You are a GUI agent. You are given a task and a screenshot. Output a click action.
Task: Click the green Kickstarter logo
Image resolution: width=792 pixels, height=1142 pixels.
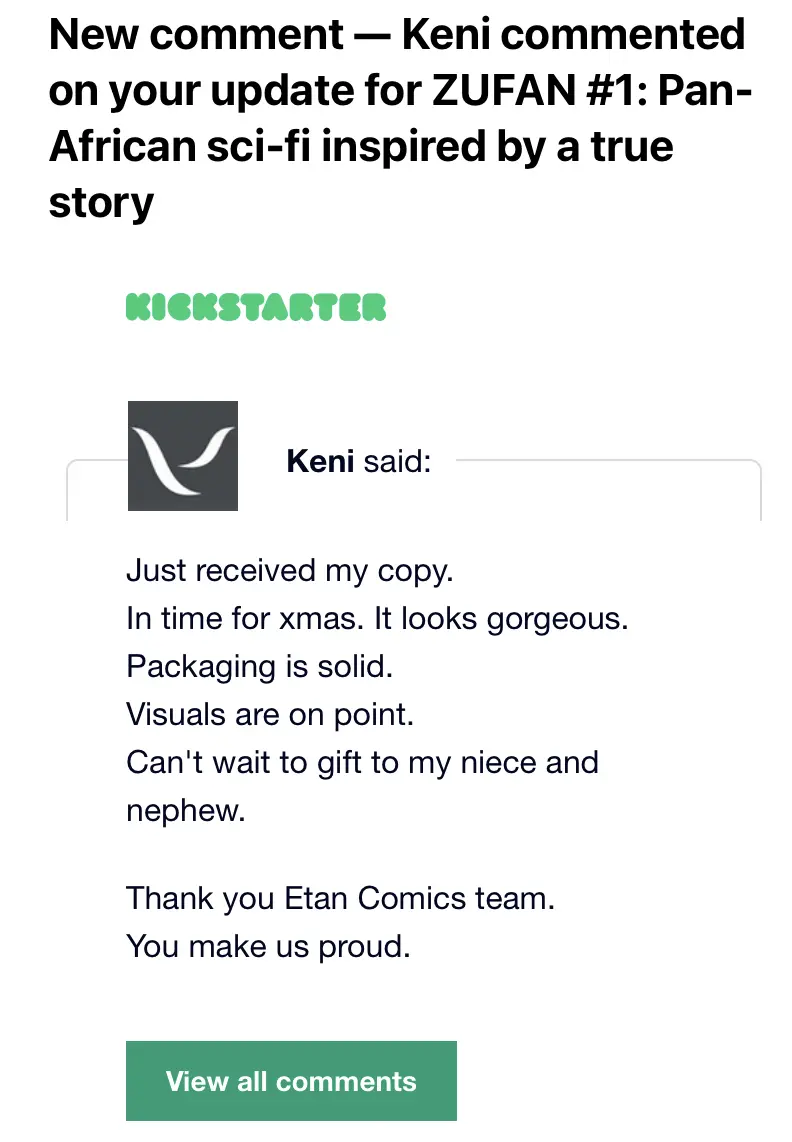[x=256, y=307]
